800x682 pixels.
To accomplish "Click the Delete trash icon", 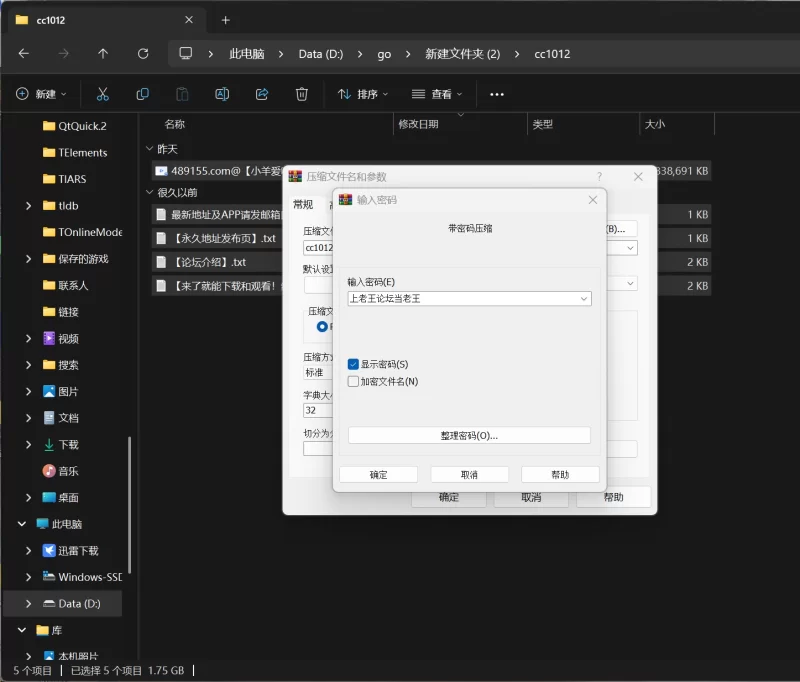I will pyautogui.click(x=302, y=94).
